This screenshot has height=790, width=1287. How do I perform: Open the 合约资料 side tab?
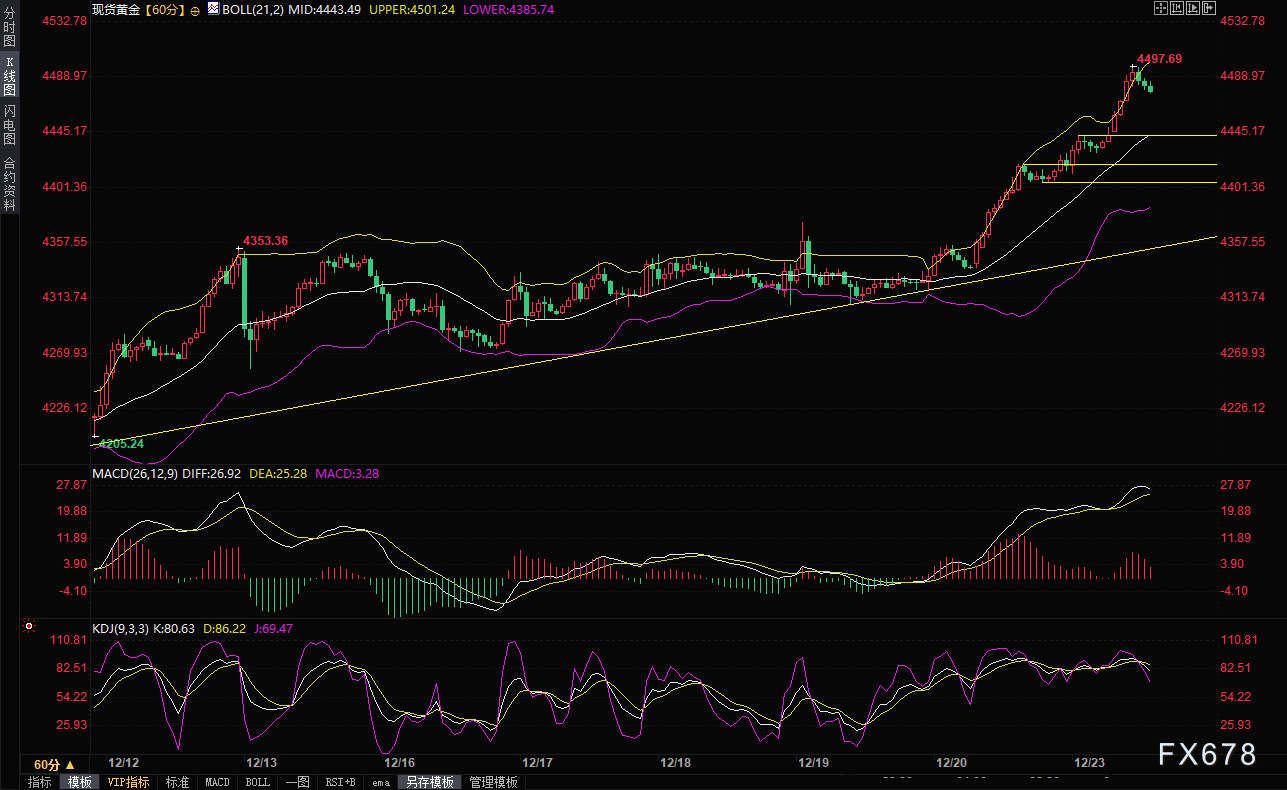point(10,183)
